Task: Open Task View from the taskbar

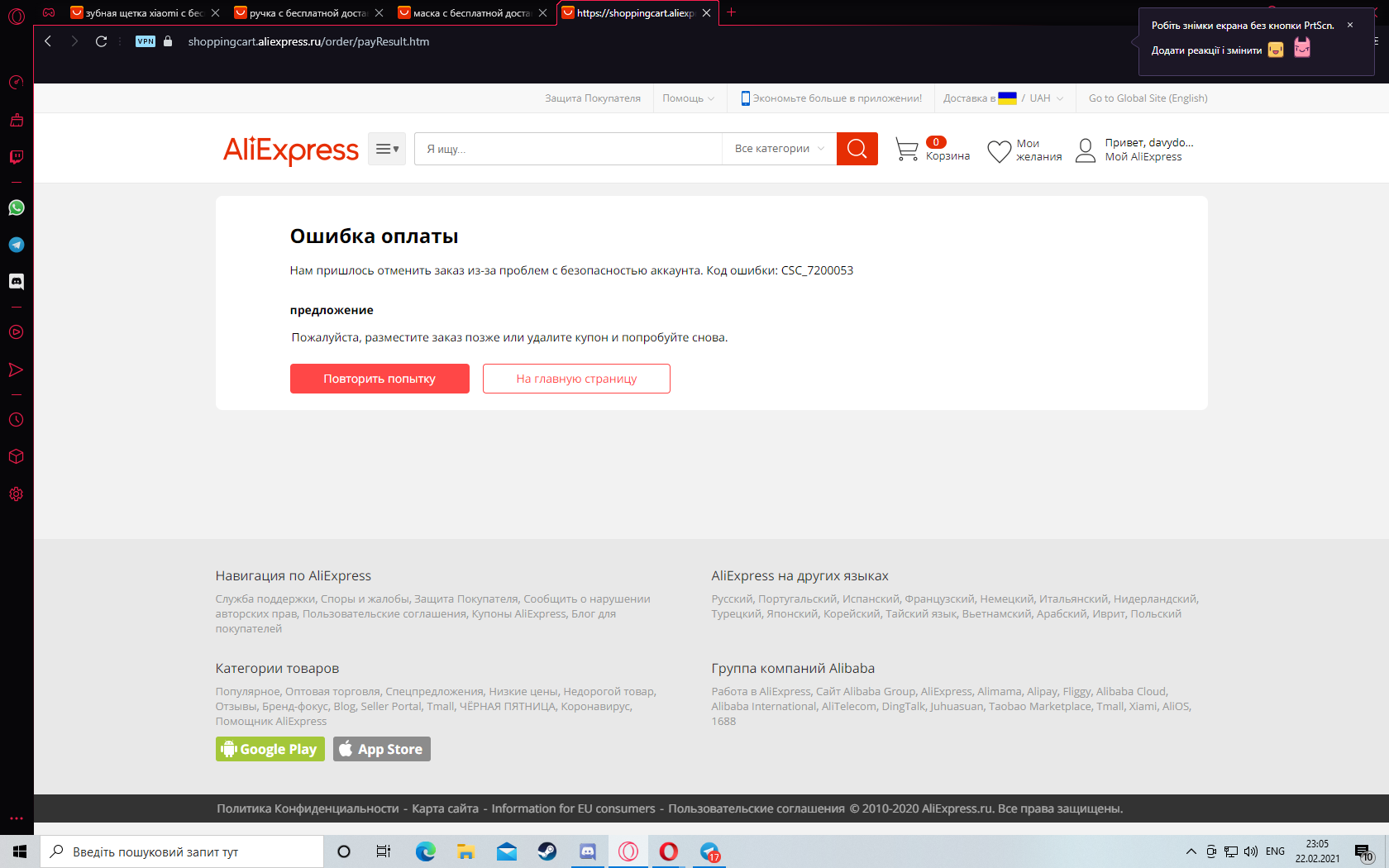Action: (384, 851)
